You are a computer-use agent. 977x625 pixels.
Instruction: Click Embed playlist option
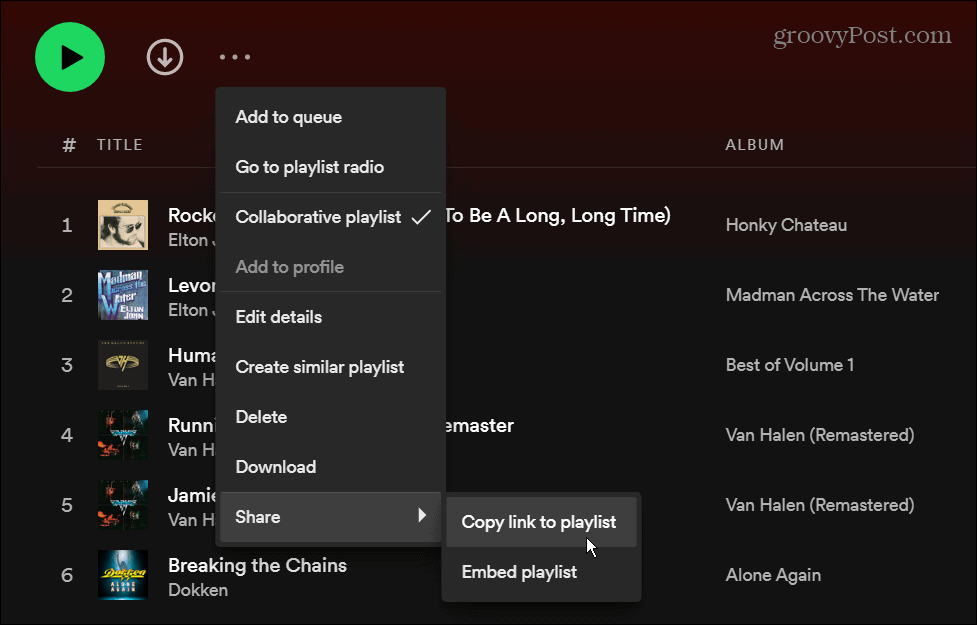tap(519, 572)
